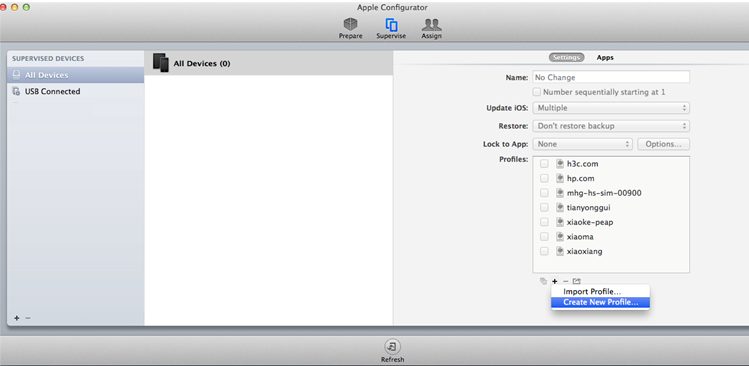Remove device group with sidebar minus
Viewport: 749px width, 366px height.
coord(28,318)
